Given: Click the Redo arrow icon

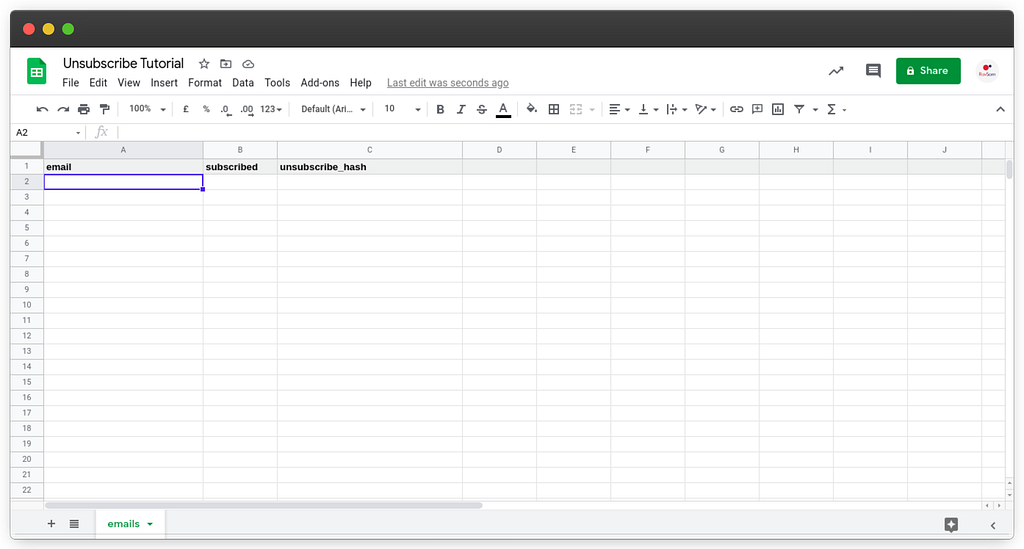Looking at the screenshot, I should click(x=63, y=109).
